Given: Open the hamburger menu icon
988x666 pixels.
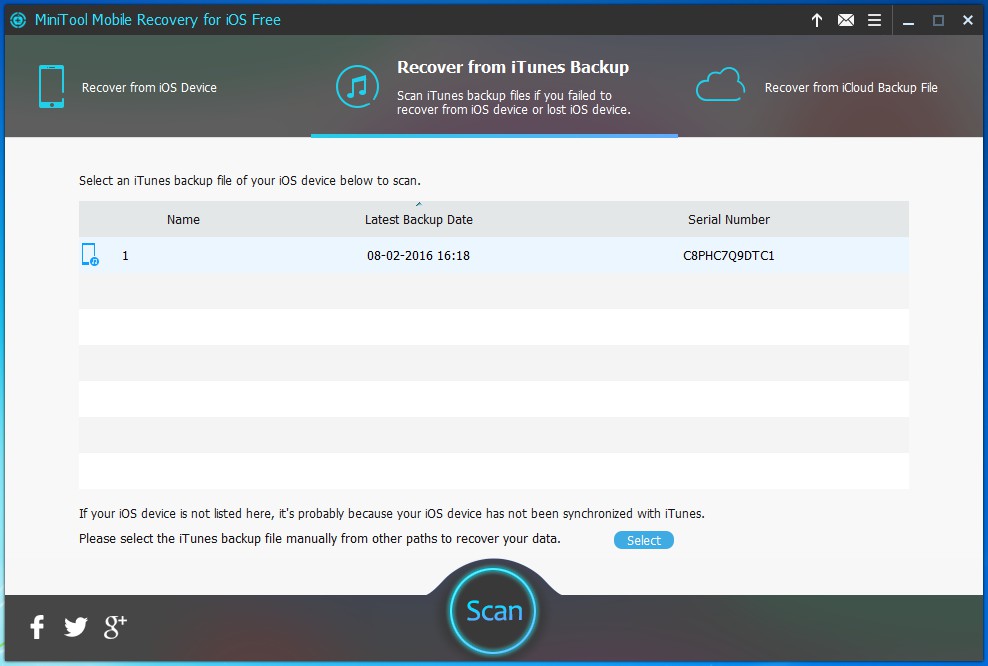Looking at the screenshot, I should coord(874,20).
